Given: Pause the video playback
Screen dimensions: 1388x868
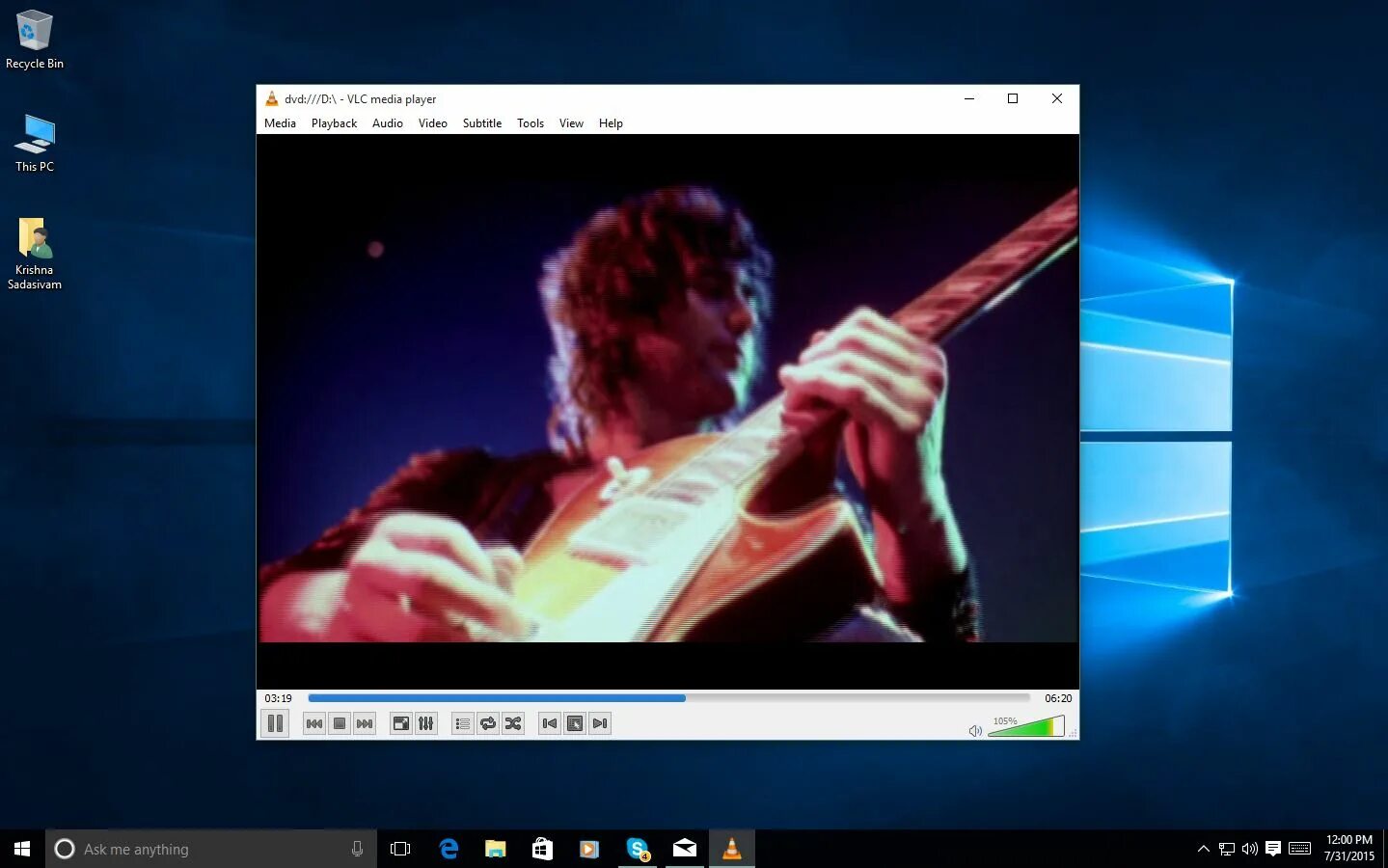Looking at the screenshot, I should click(x=275, y=723).
